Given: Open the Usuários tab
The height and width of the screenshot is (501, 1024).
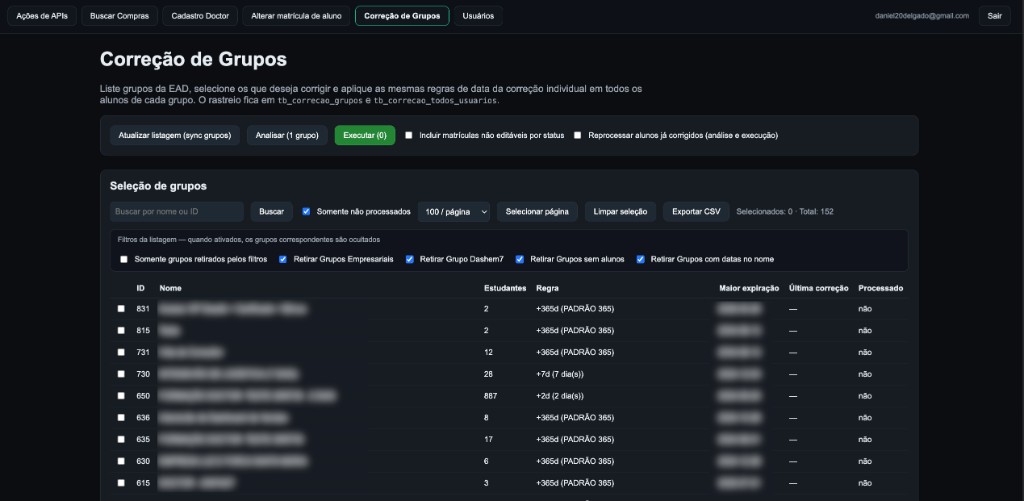Looking at the screenshot, I should click(478, 16).
